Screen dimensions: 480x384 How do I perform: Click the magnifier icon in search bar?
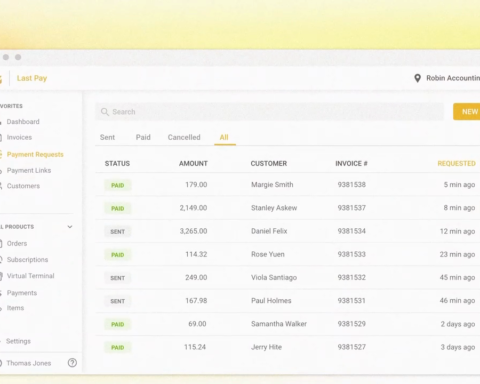[105, 112]
